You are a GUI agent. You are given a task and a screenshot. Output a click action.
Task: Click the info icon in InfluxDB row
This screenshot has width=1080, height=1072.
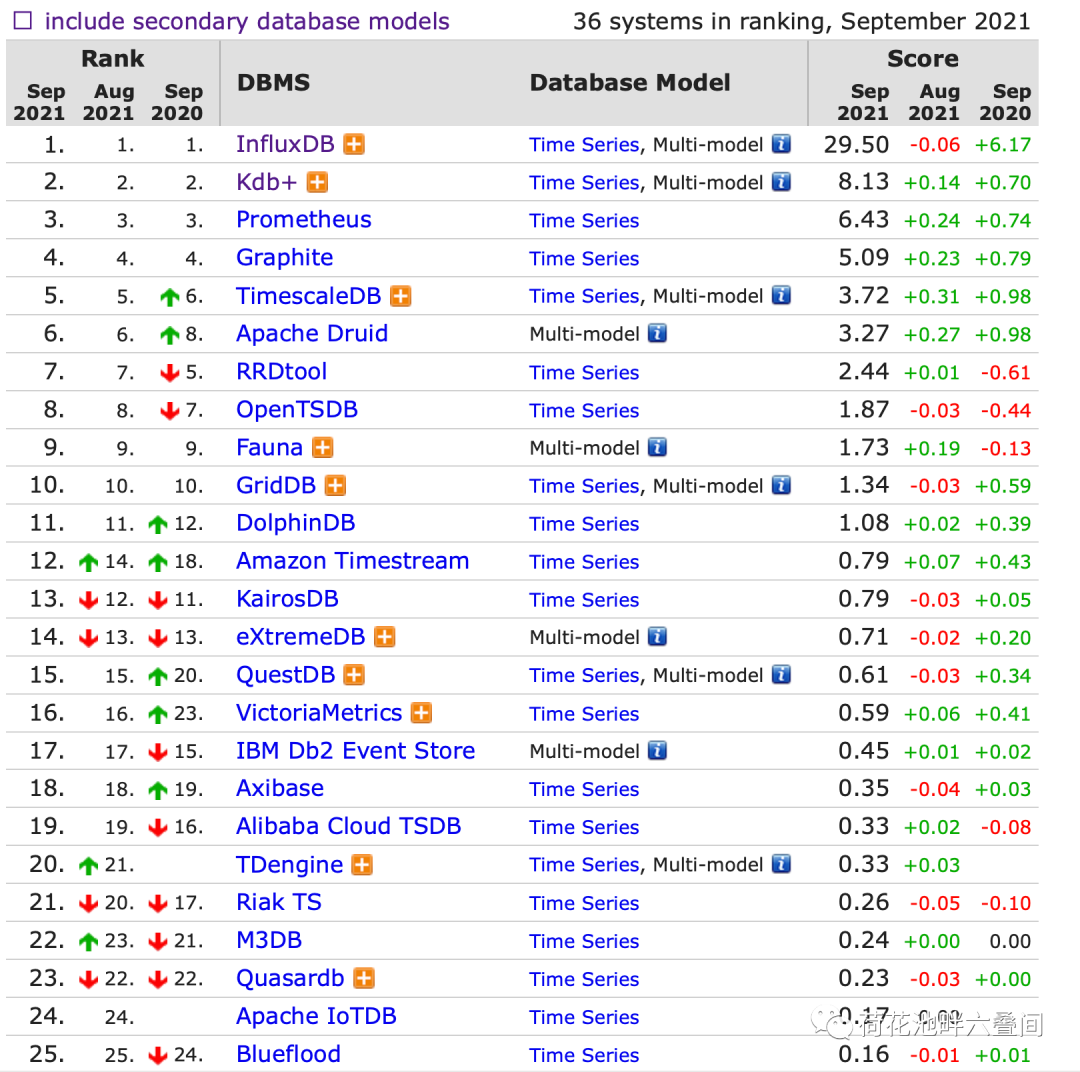pyautogui.click(x=781, y=144)
